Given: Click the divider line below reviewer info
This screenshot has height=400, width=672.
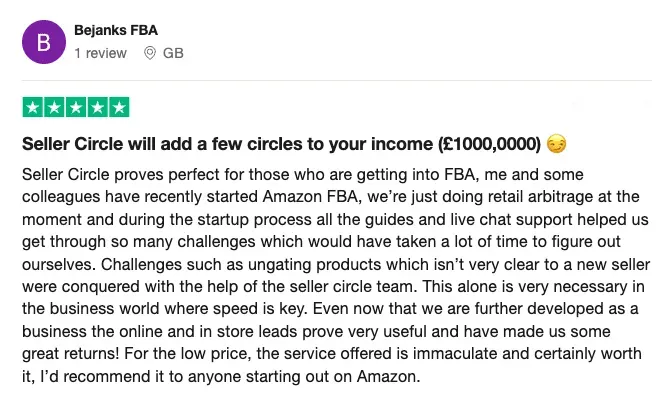Looking at the screenshot, I should click(x=335, y=81).
